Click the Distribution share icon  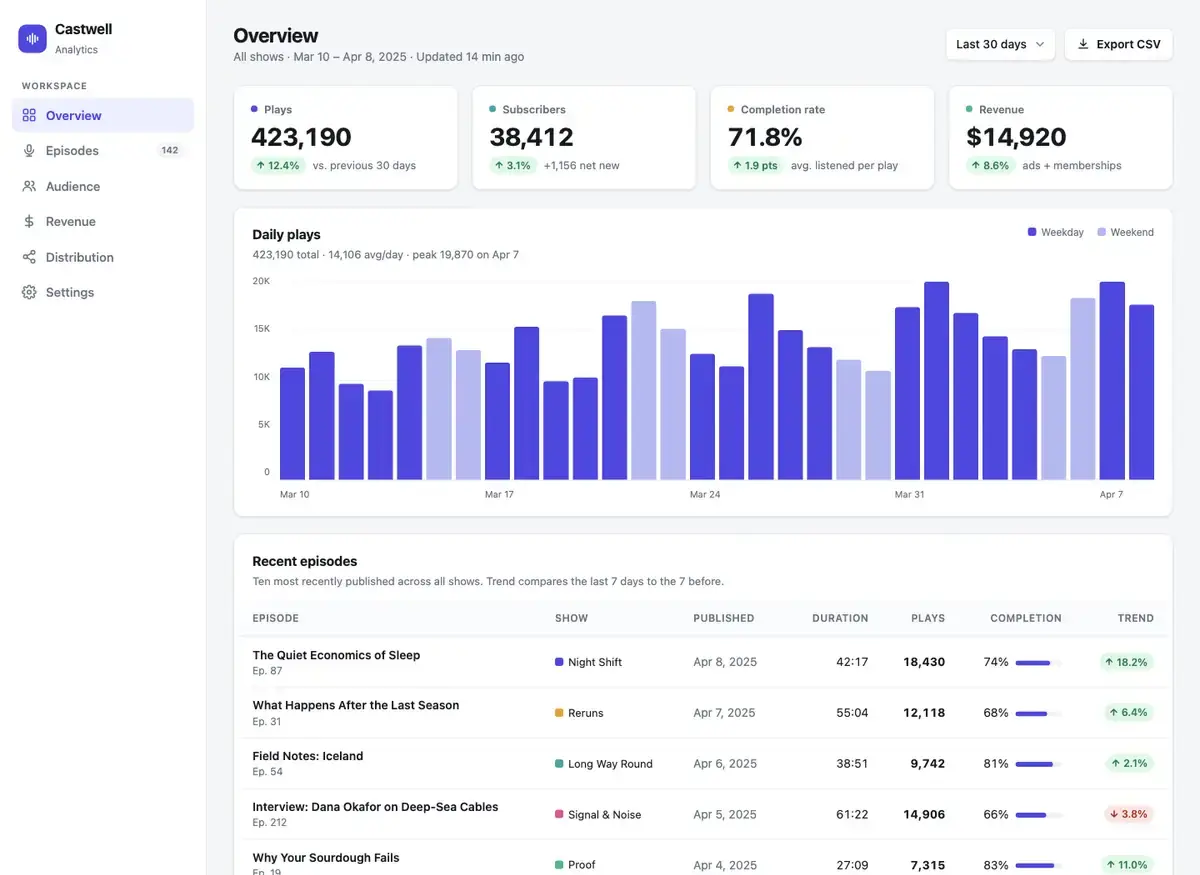(x=29, y=257)
